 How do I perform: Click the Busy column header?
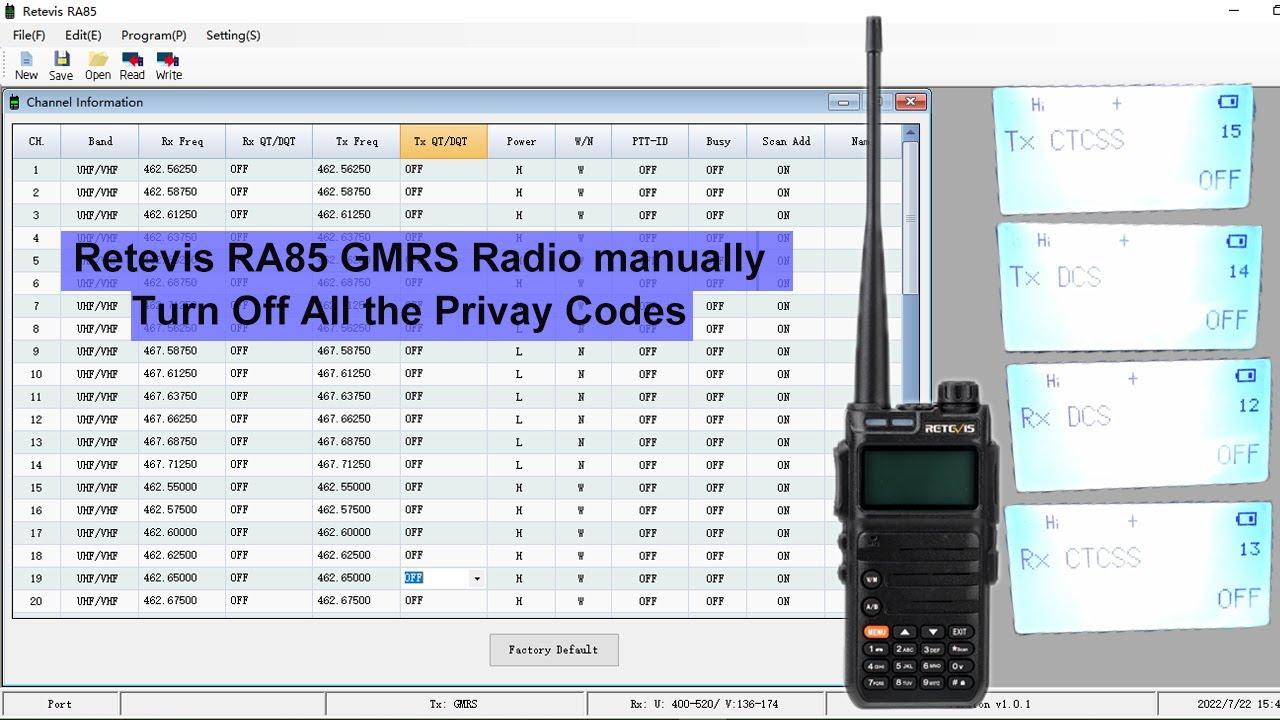pyautogui.click(x=718, y=141)
